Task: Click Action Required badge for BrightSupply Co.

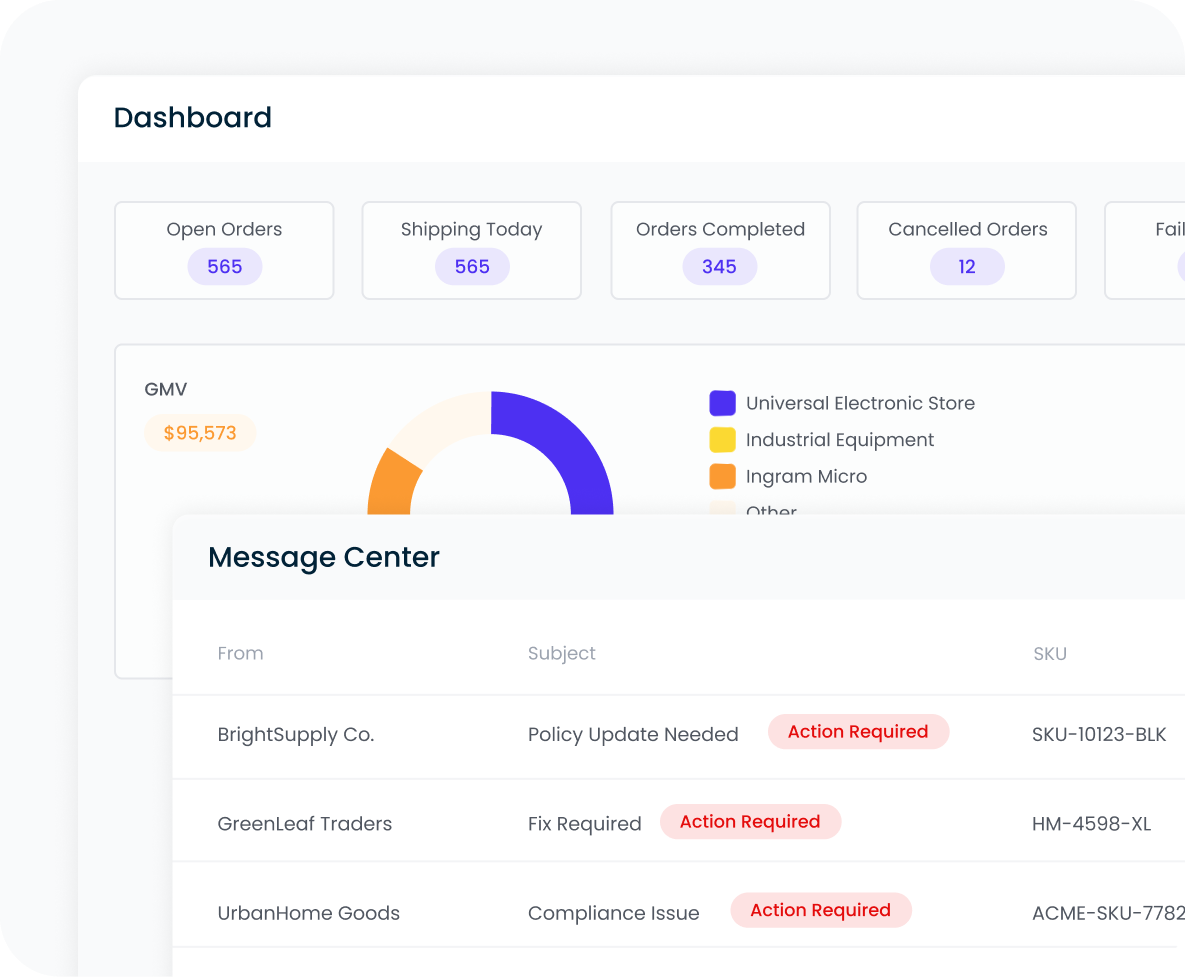Action: click(858, 732)
